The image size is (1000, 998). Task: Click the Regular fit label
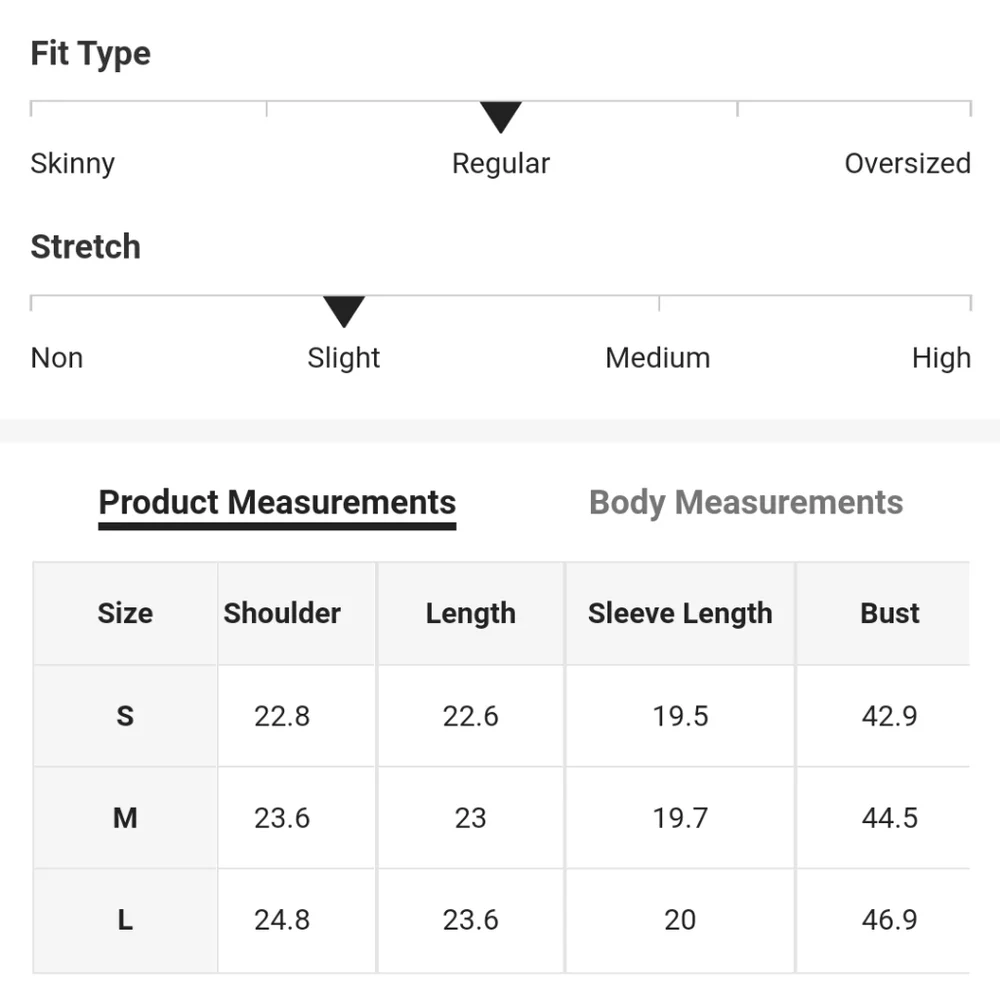tap(500, 163)
